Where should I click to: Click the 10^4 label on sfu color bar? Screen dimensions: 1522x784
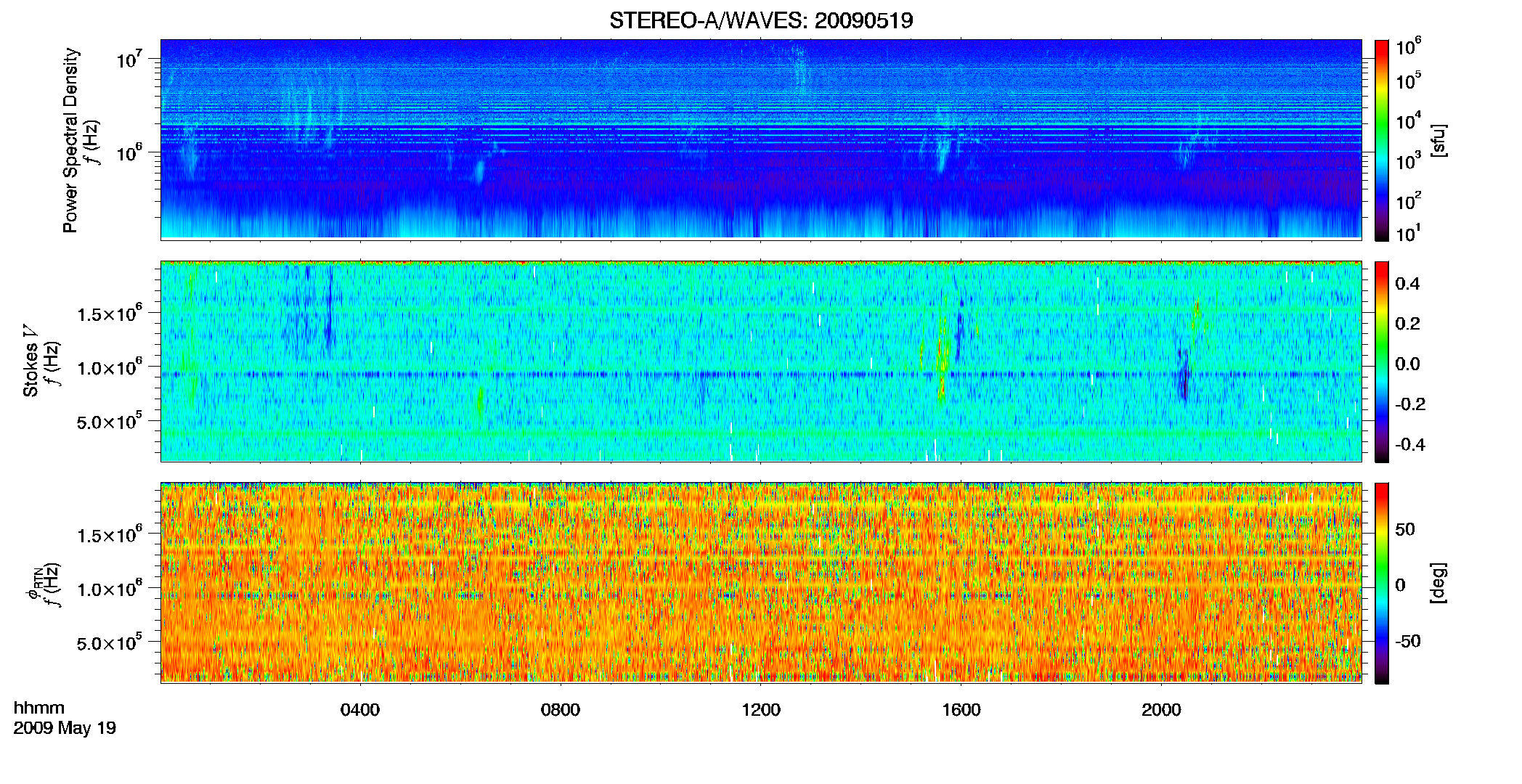[1409, 121]
